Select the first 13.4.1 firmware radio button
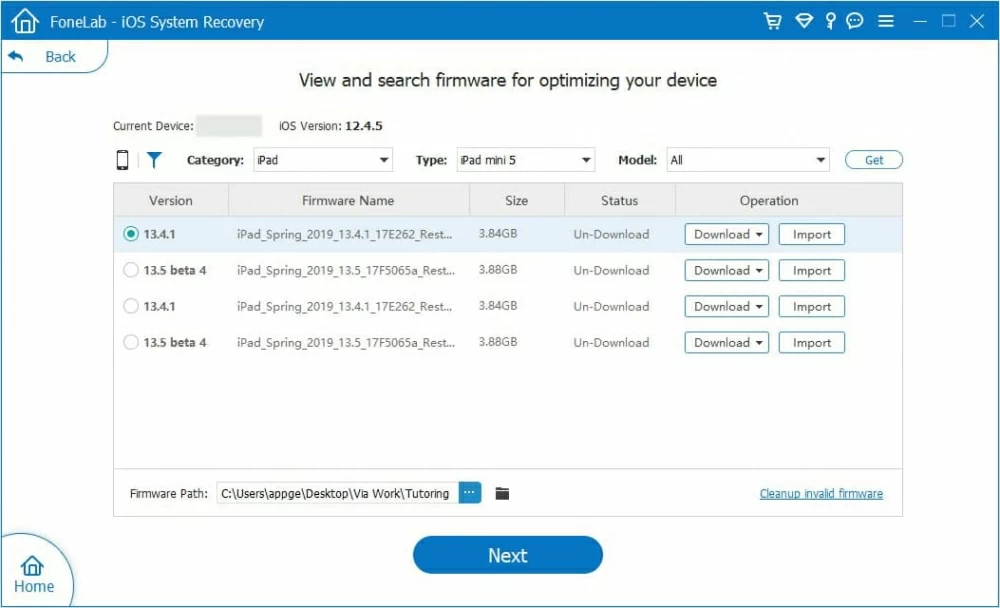Screen dimensions: 1000x608 pyautogui.click(x=131, y=234)
